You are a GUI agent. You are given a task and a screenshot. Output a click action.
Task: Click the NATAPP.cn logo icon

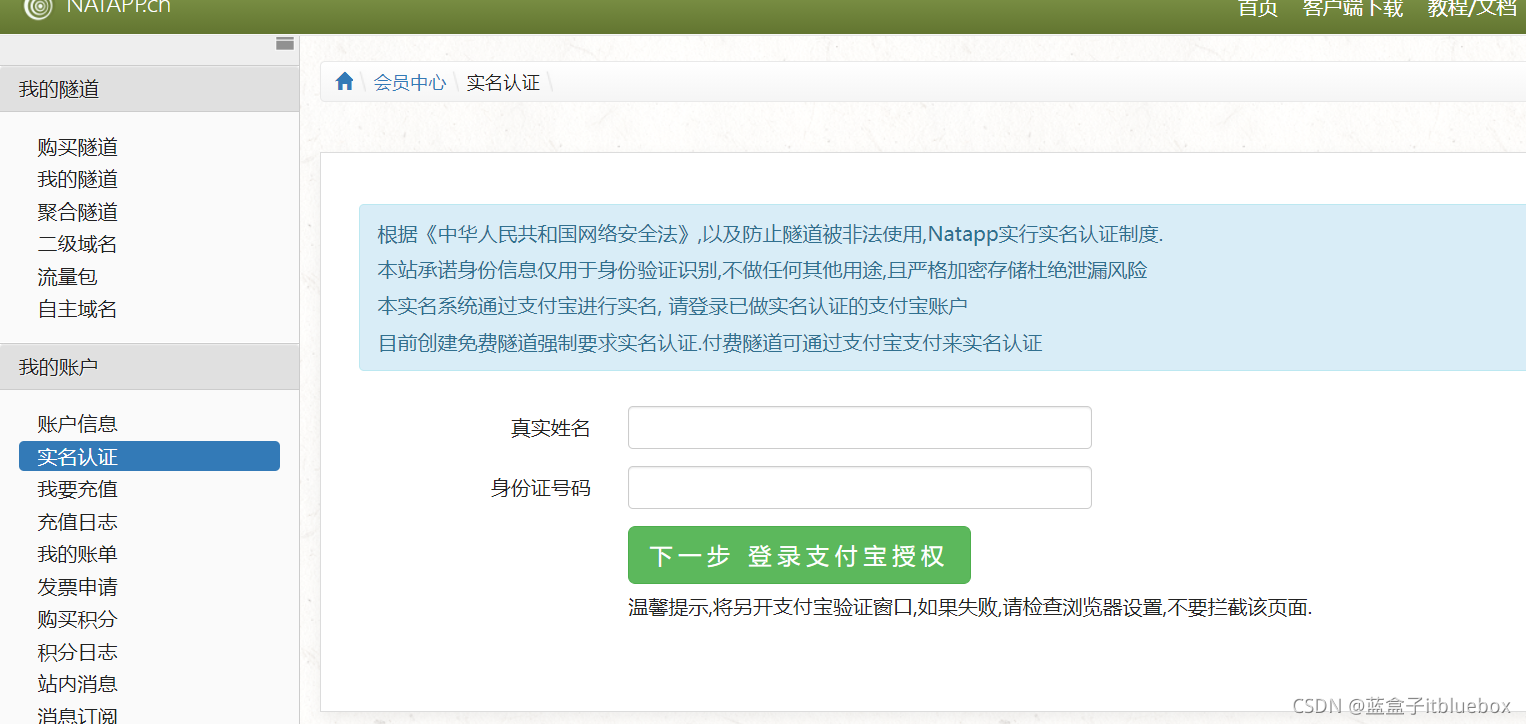tap(37, 8)
